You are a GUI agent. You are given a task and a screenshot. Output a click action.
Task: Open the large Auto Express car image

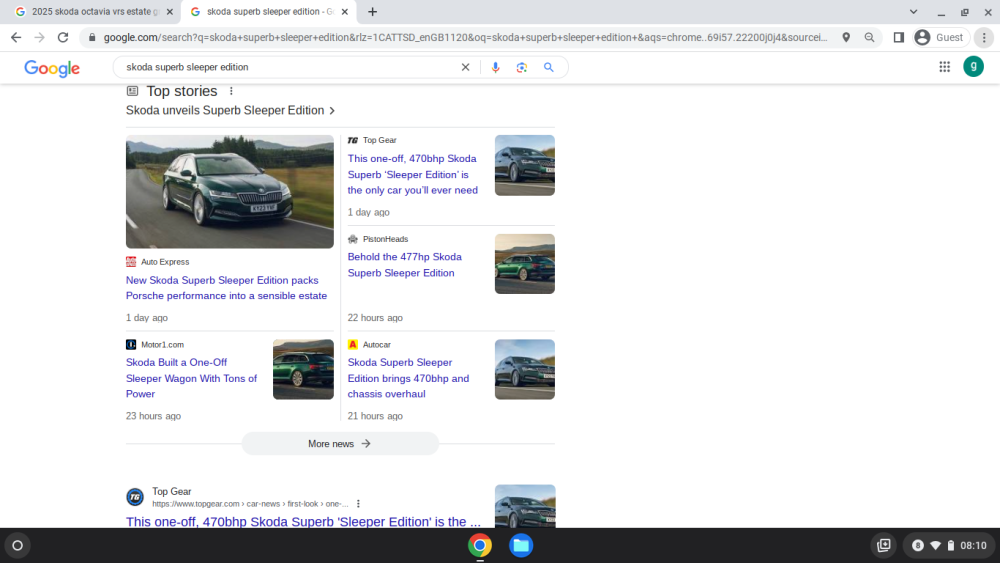pyautogui.click(x=230, y=191)
